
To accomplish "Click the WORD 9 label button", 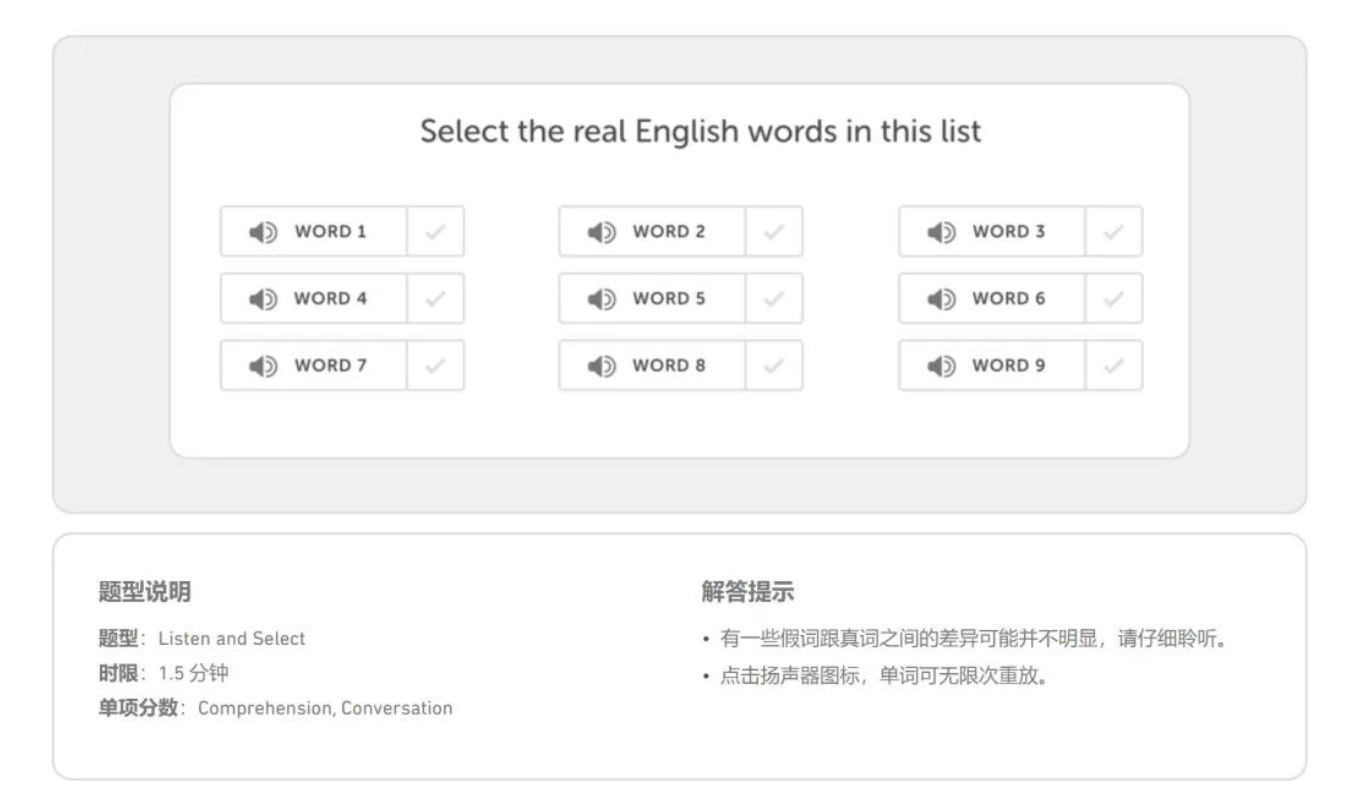I will click(x=1008, y=366).
